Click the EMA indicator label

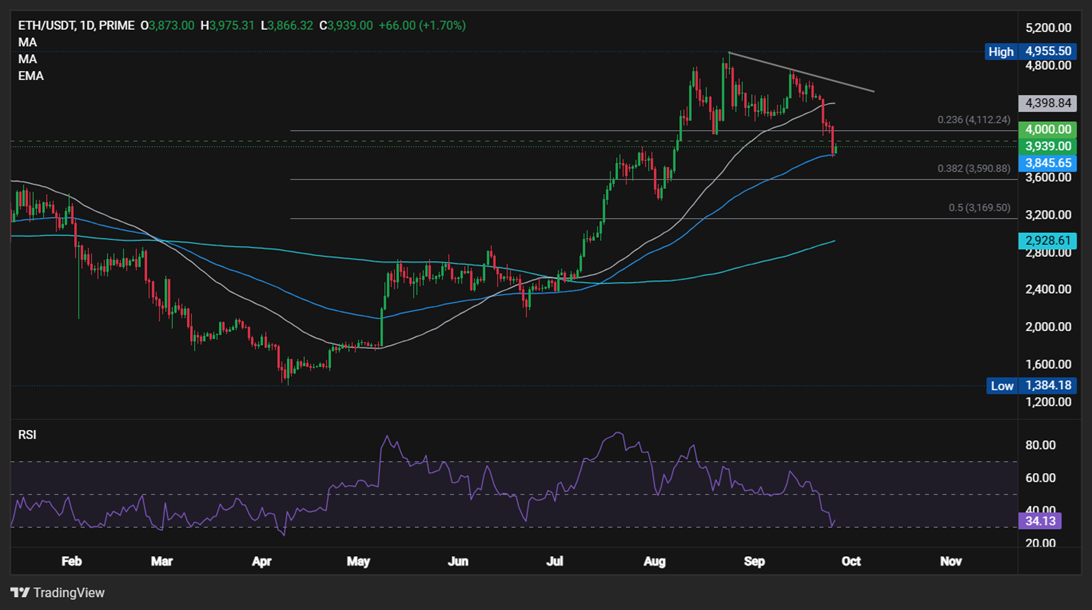point(30,76)
